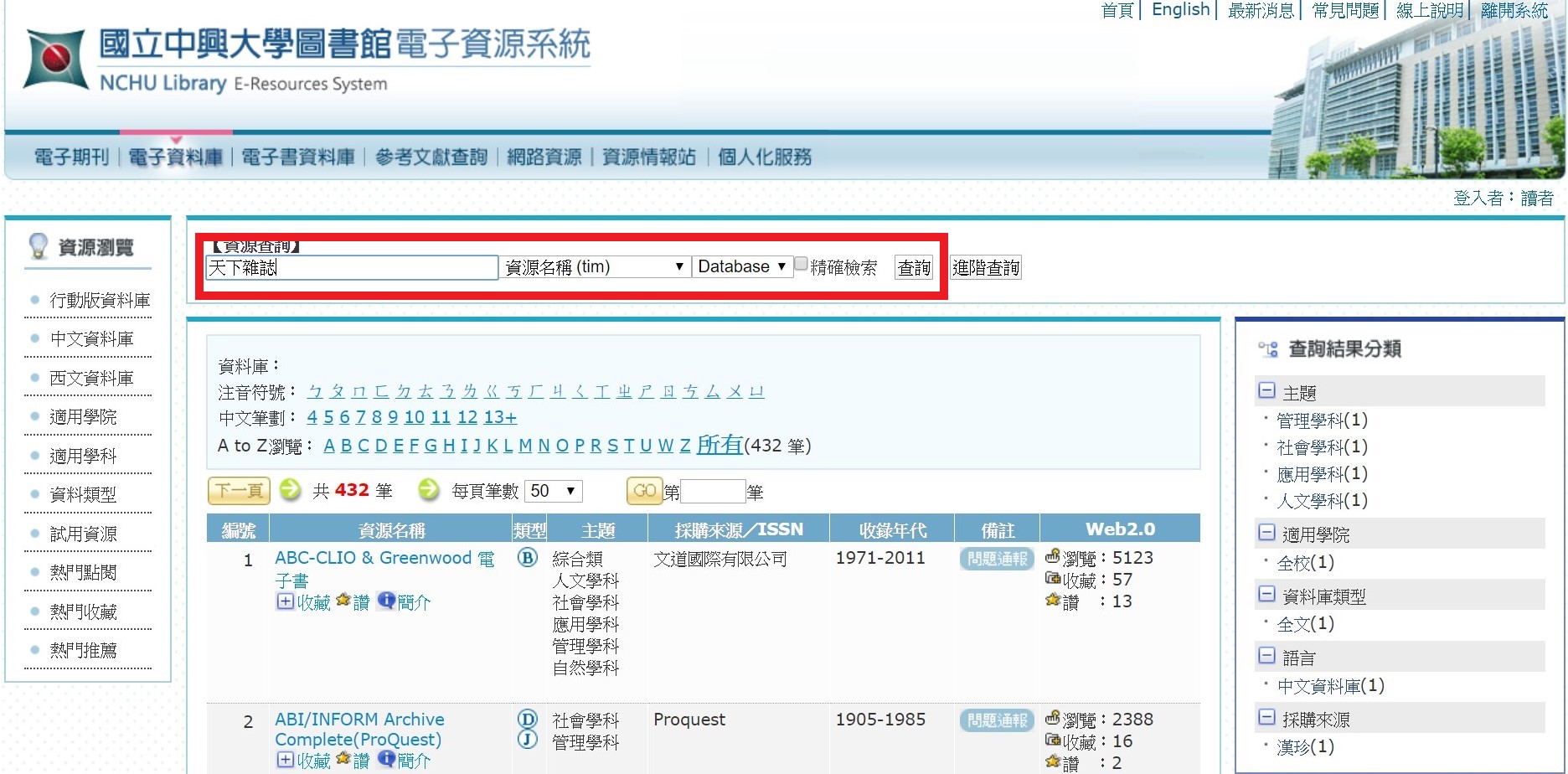Filter by 漢珍(1) source
Image resolution: width=1568 pixels, height=774 pixels.
1305,746
